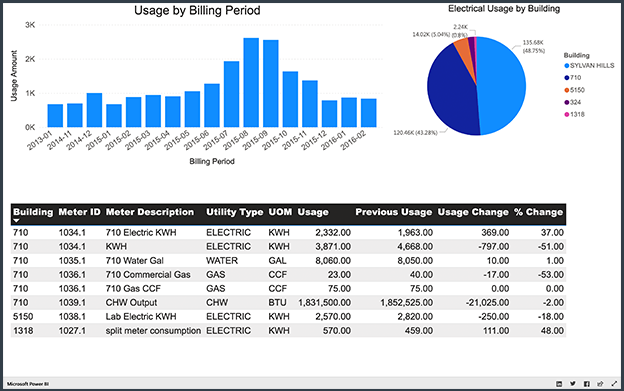The width and height of the screenshot is (624, 391).
Task: Click the Electrical Usage by Building chart title
Action: [504, 9]
